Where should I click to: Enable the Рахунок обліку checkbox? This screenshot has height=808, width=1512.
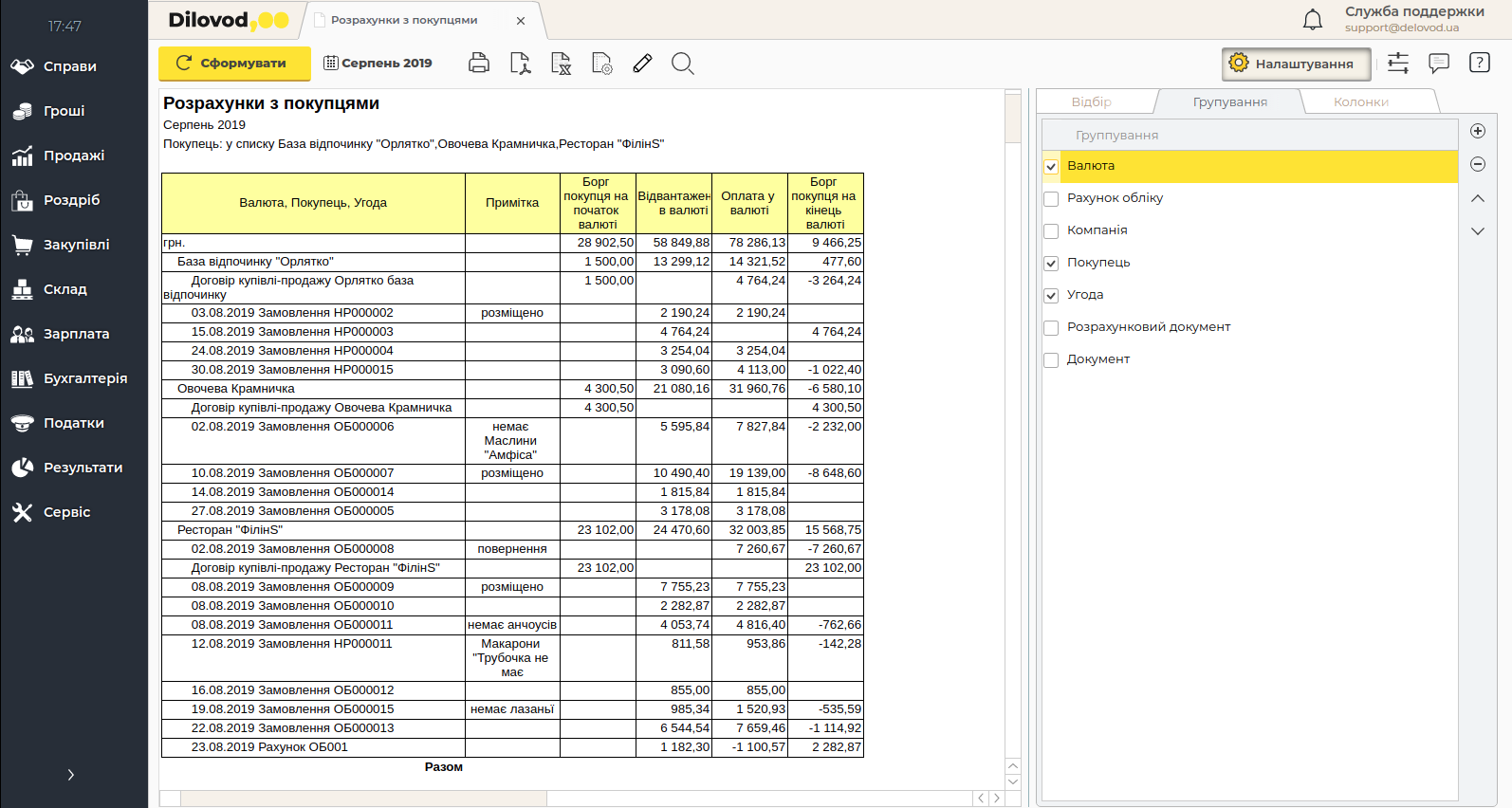click(x=1051, y=199)
